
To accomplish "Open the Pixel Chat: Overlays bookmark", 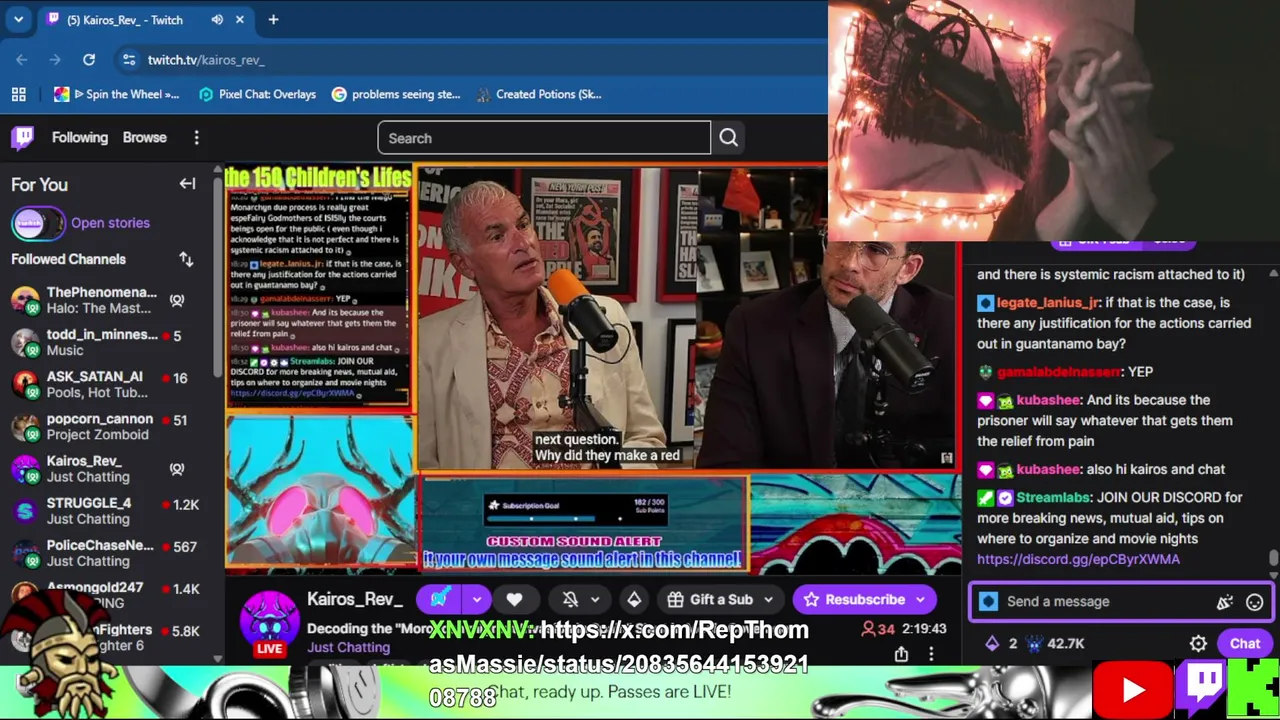I will click(258, 94).
